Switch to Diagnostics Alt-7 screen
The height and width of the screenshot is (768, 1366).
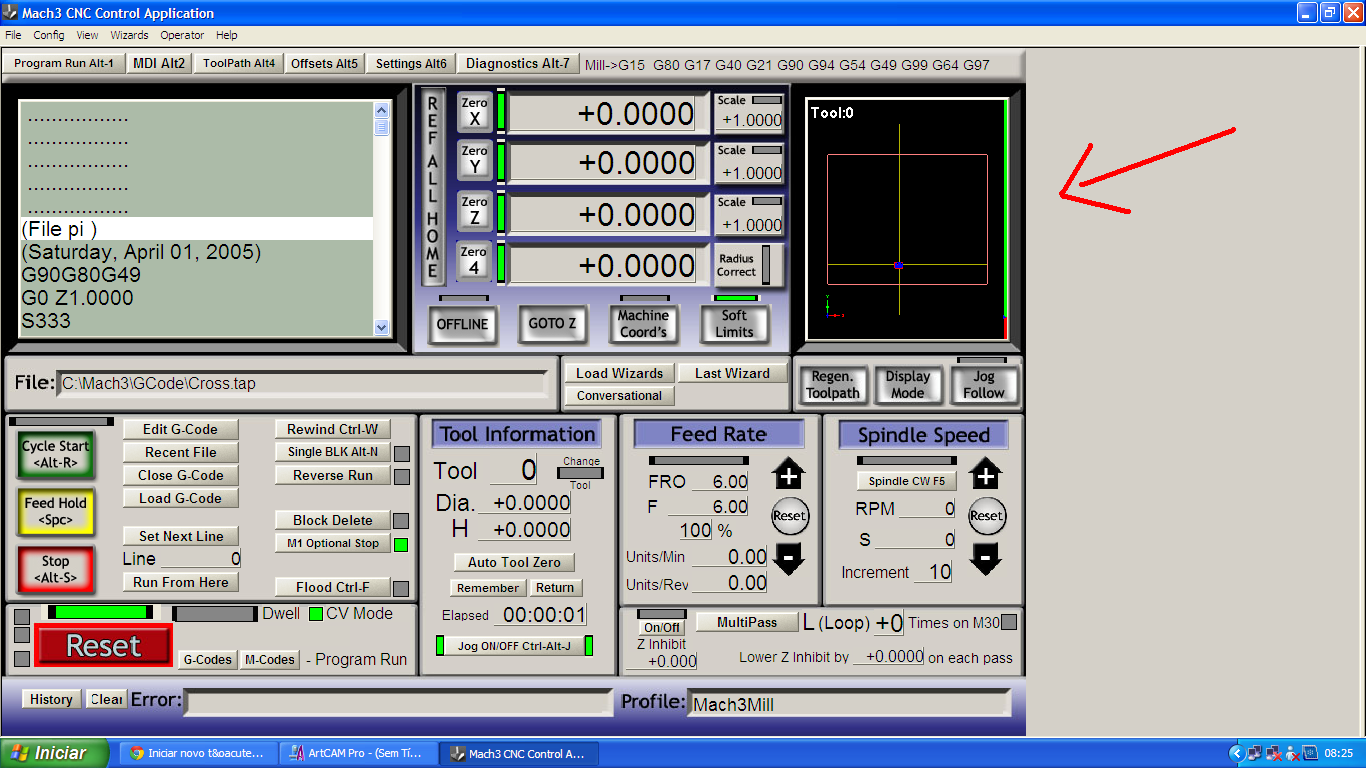pyautogui.click(x=518, y=63)
